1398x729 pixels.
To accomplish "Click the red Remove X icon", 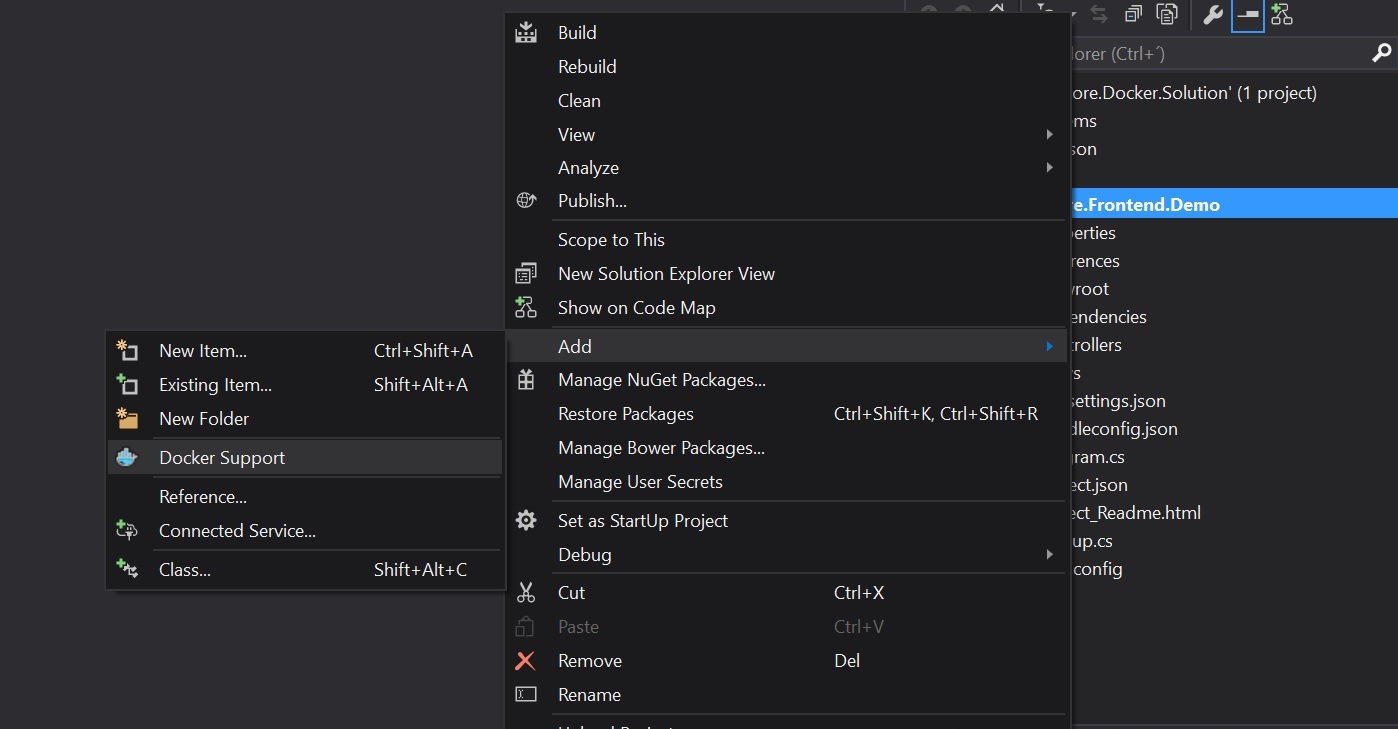I will (526, 661).
